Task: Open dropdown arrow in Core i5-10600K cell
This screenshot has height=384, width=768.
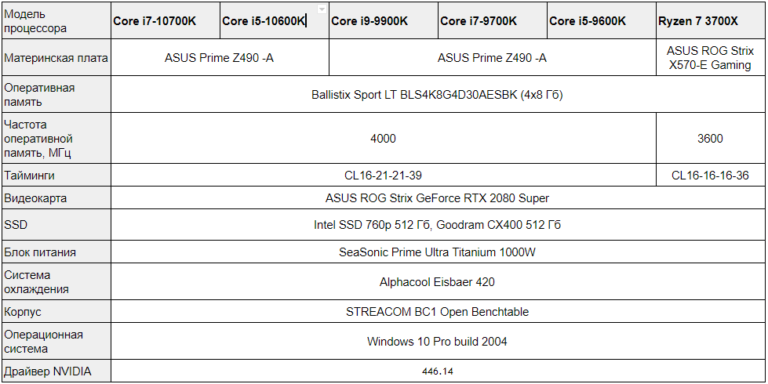Action: click(322, 9)
